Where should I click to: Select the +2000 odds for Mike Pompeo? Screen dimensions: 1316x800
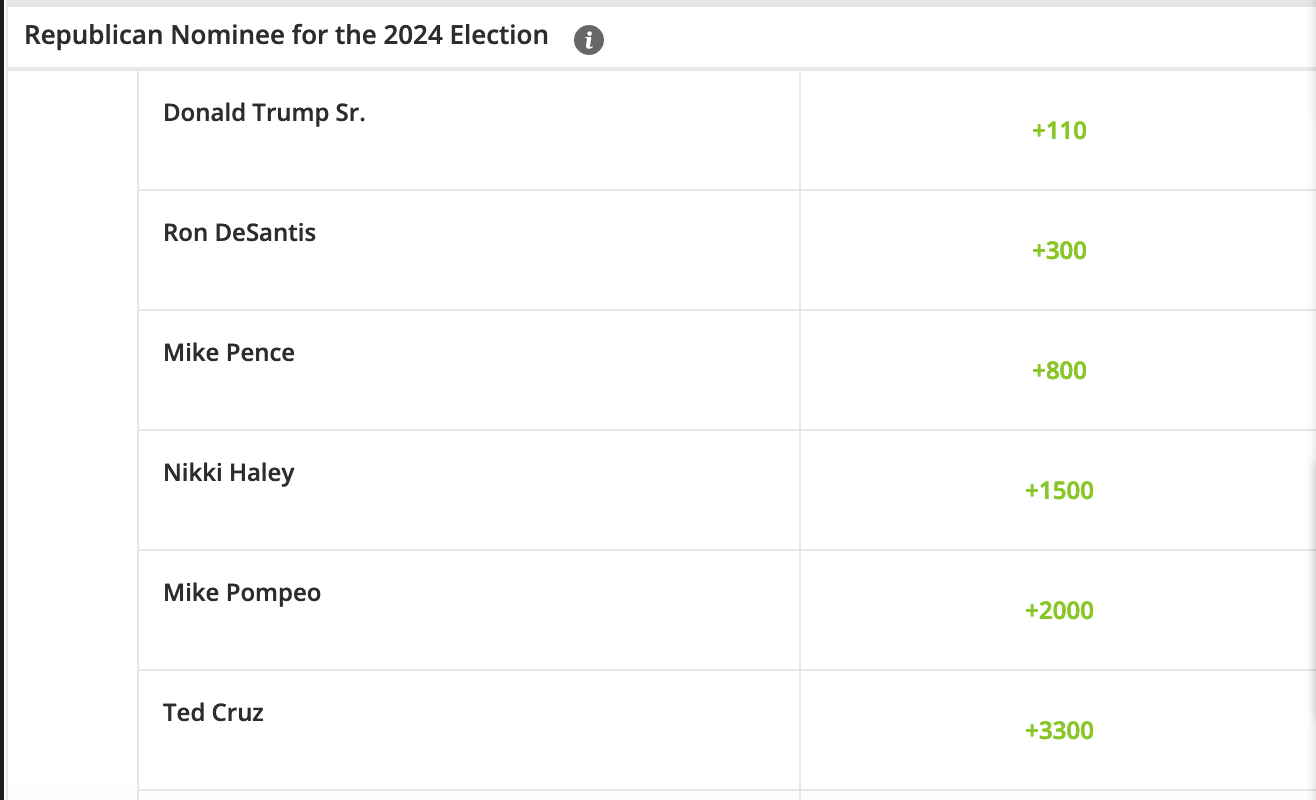coord(1058,610)
